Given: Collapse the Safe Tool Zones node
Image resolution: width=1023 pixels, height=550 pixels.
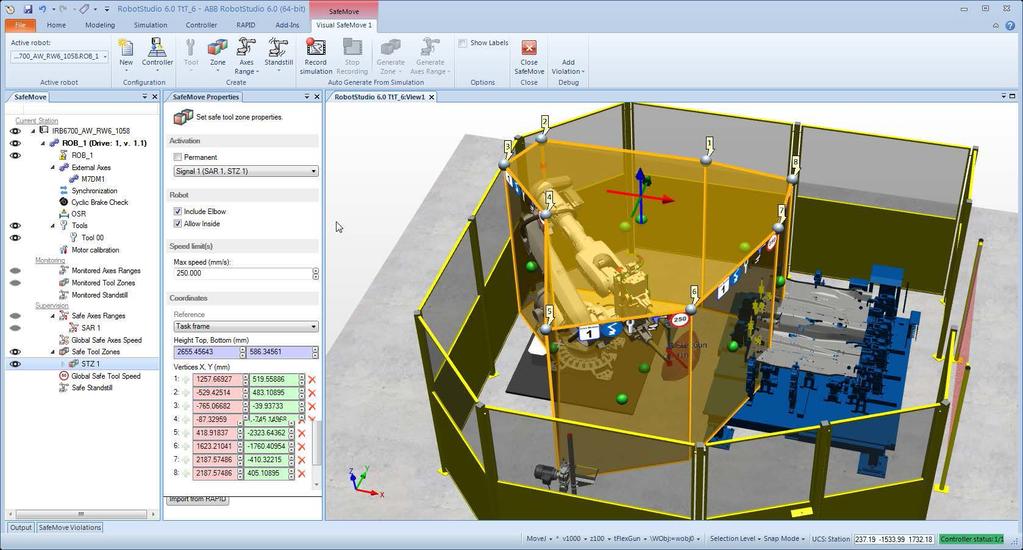Looking at the screenshot, I should click(x=53, y=352).
